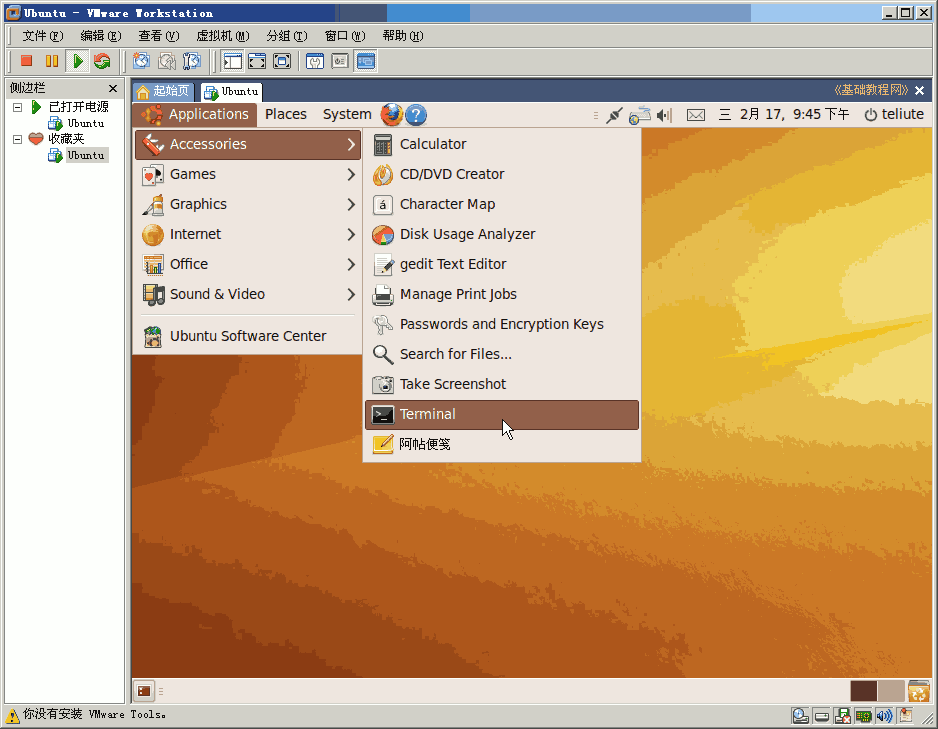This screenshot has height=729, width=938.
Task: Open the volume speaker panel icon
Action: (664, 115)
